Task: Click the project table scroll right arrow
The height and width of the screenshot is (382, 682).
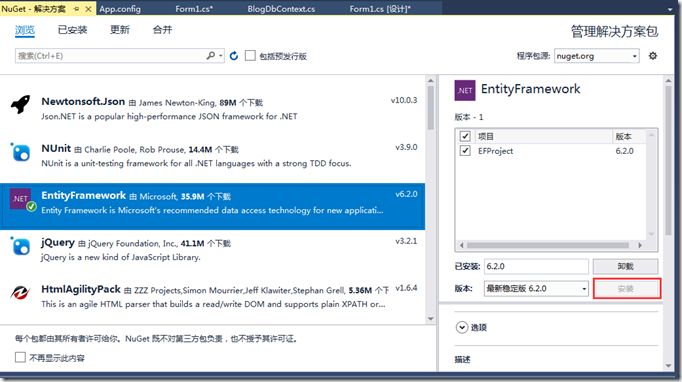Action: pos(640,245)
